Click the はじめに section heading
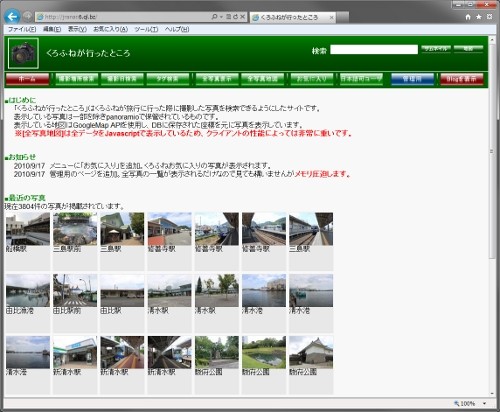This screenshot has width=500, height=412. 22,100
